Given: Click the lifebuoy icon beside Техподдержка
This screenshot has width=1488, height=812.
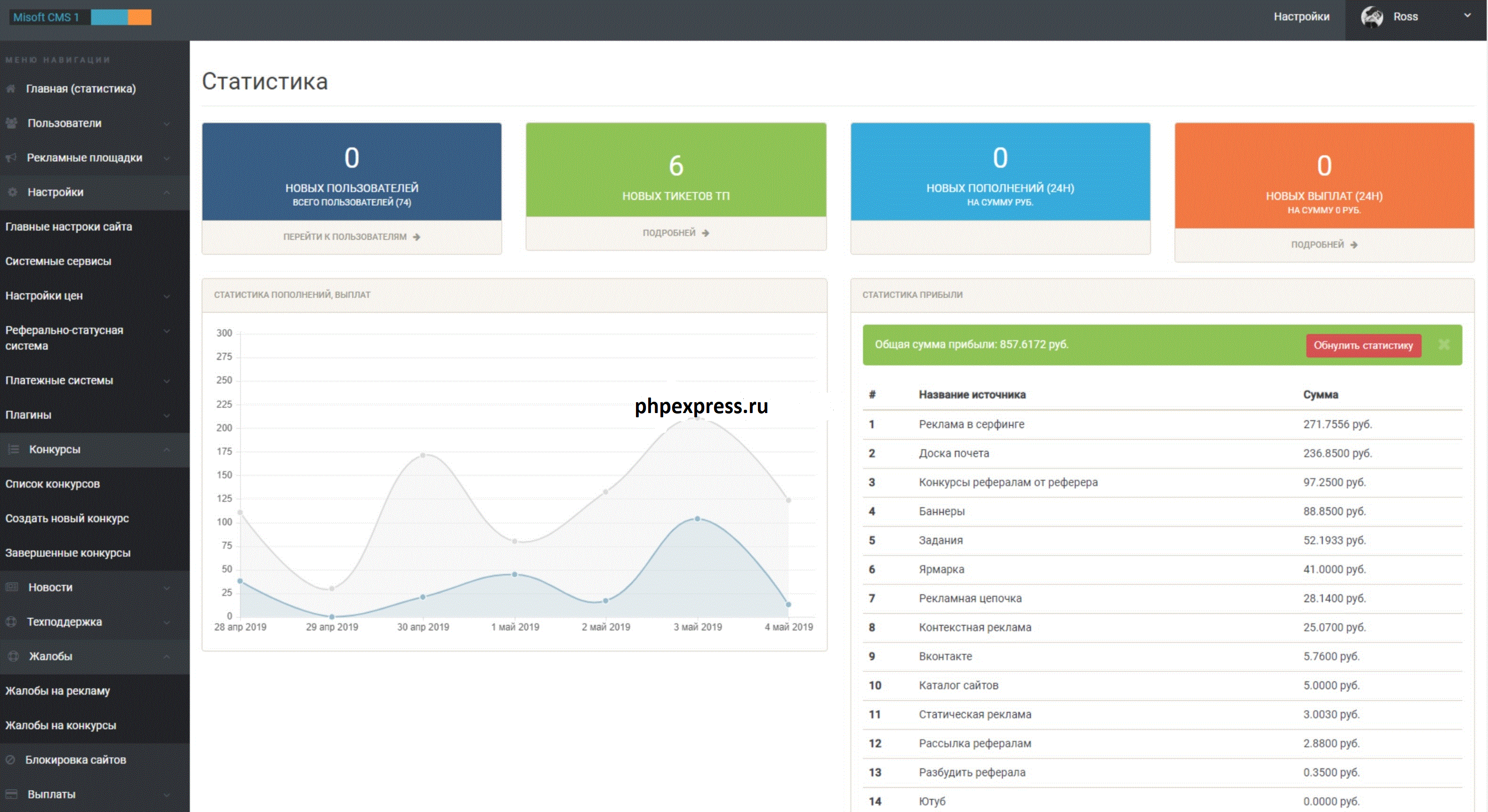Looking at the screenshot, I should (x=10, y=621).
